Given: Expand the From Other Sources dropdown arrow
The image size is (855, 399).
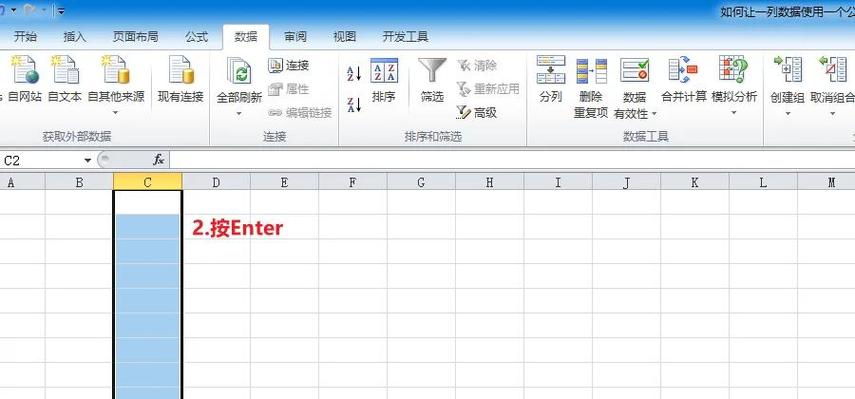Looking at the screenshot, I should pyautogui.click(x=115, y=113).
